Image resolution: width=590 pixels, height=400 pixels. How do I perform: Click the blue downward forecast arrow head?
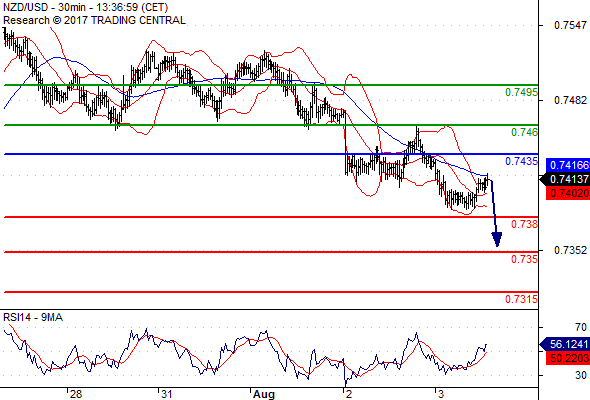point(497,240)
